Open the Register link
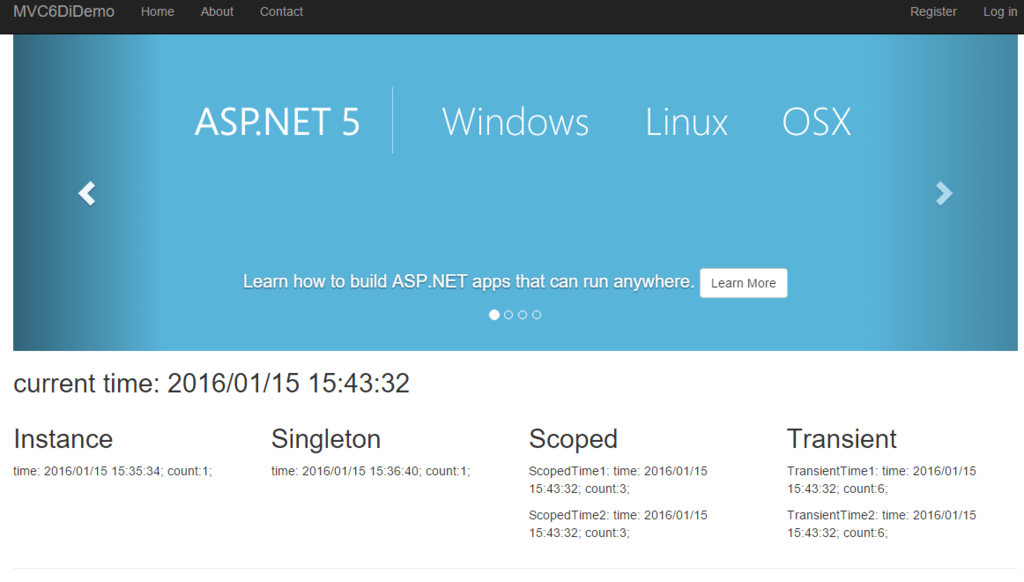The image size is (1024, 582). [933, 12]
